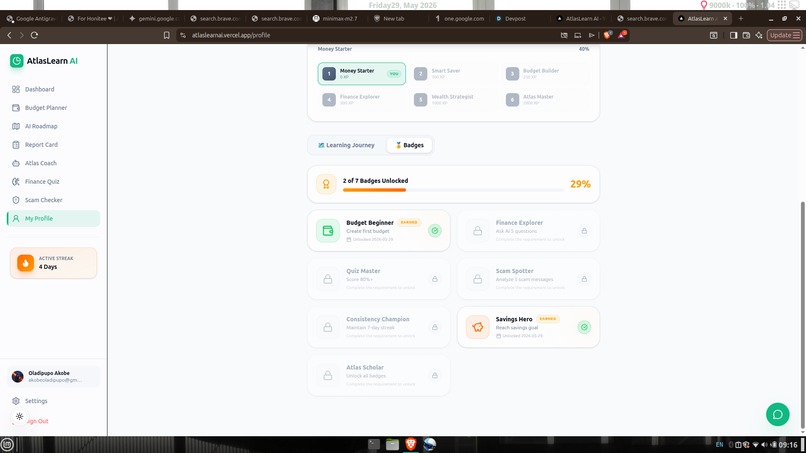
Task: Open Brave Rewards triangle icon
Action: click(x=622, y=35)
